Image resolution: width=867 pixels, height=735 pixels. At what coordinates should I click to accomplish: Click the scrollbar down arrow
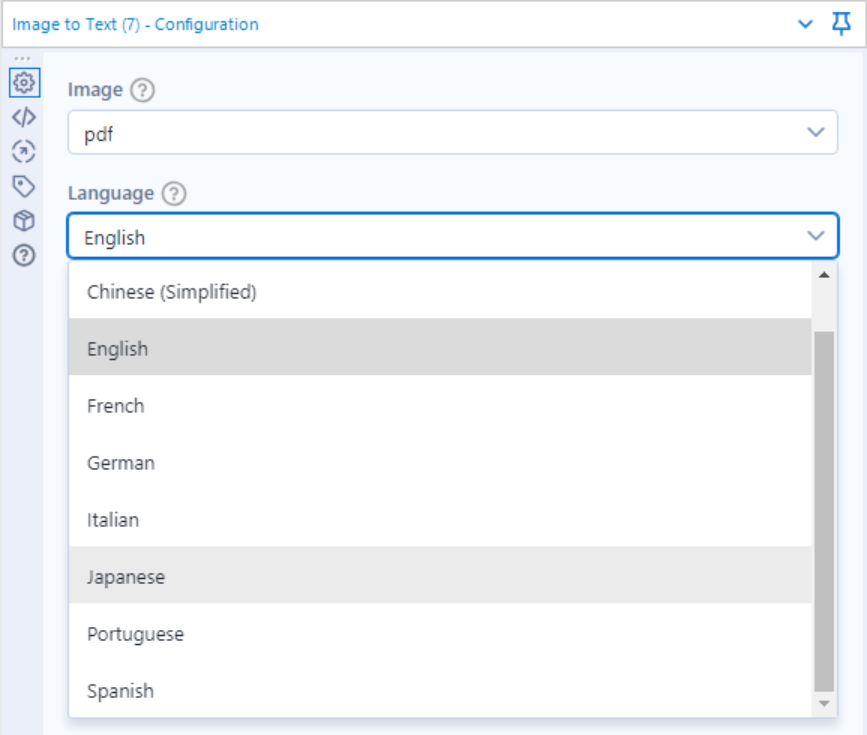(824, 703)
